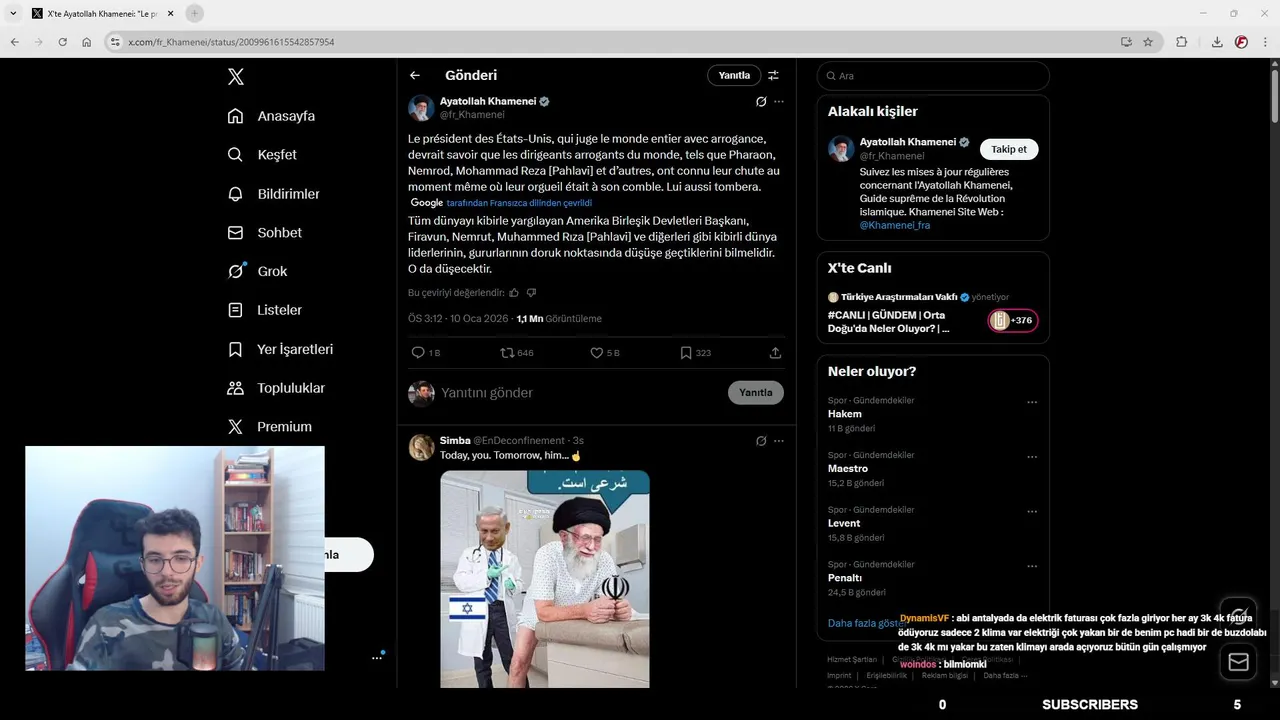The height and width of the screenshot is (720, 1280).
Task: Click browser back arrow
Action: click(14, 42)
